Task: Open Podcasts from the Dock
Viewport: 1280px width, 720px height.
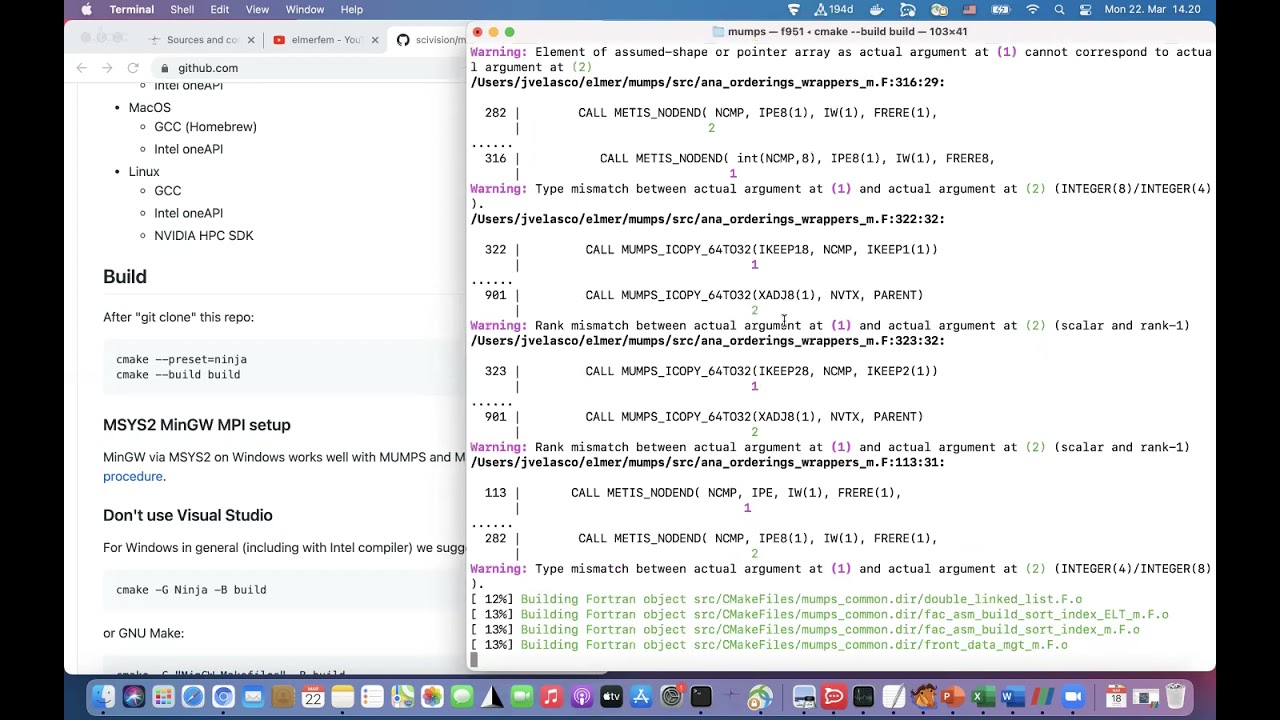Action: (581, 697)
